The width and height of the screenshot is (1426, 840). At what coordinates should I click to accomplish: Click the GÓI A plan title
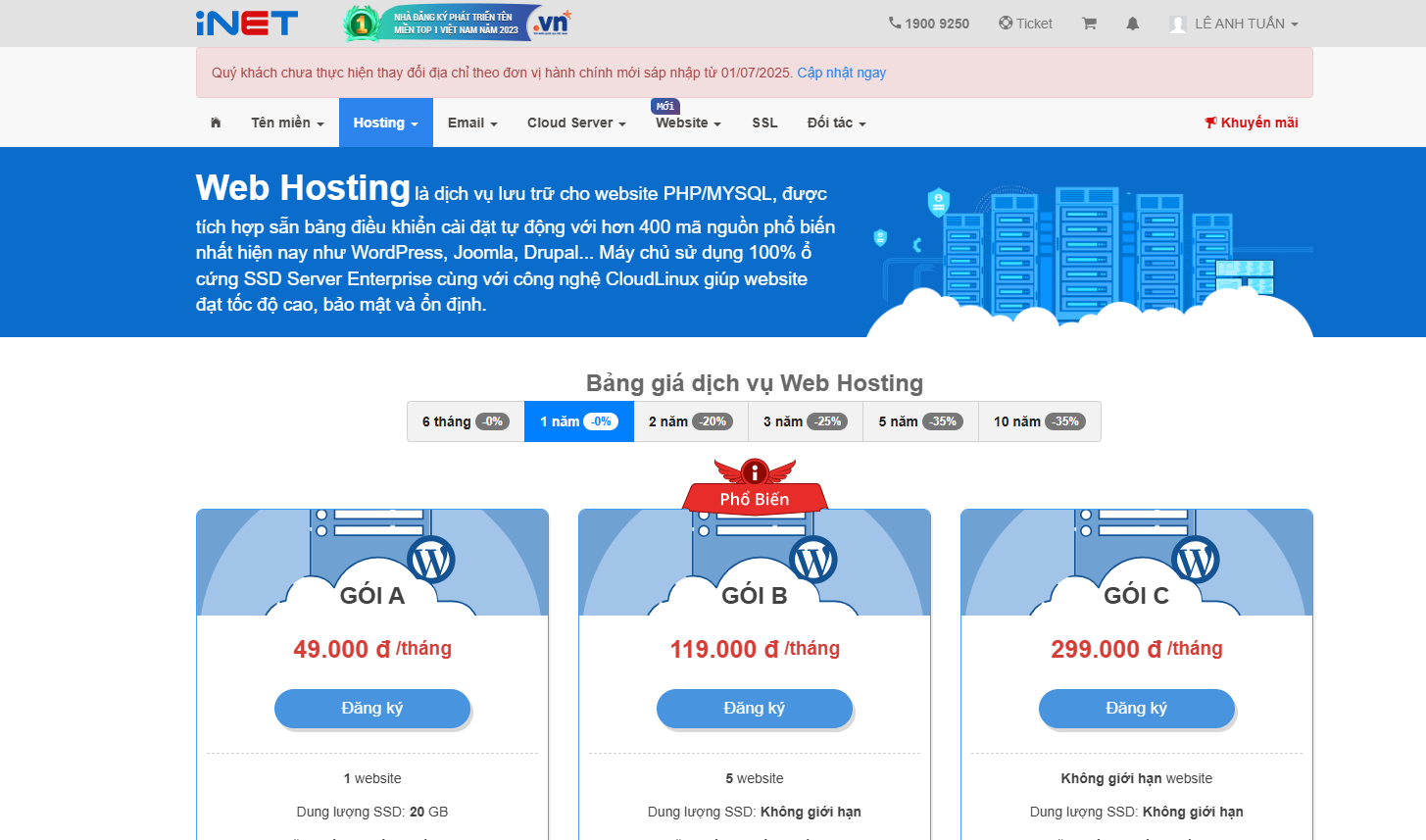[372, 595]
